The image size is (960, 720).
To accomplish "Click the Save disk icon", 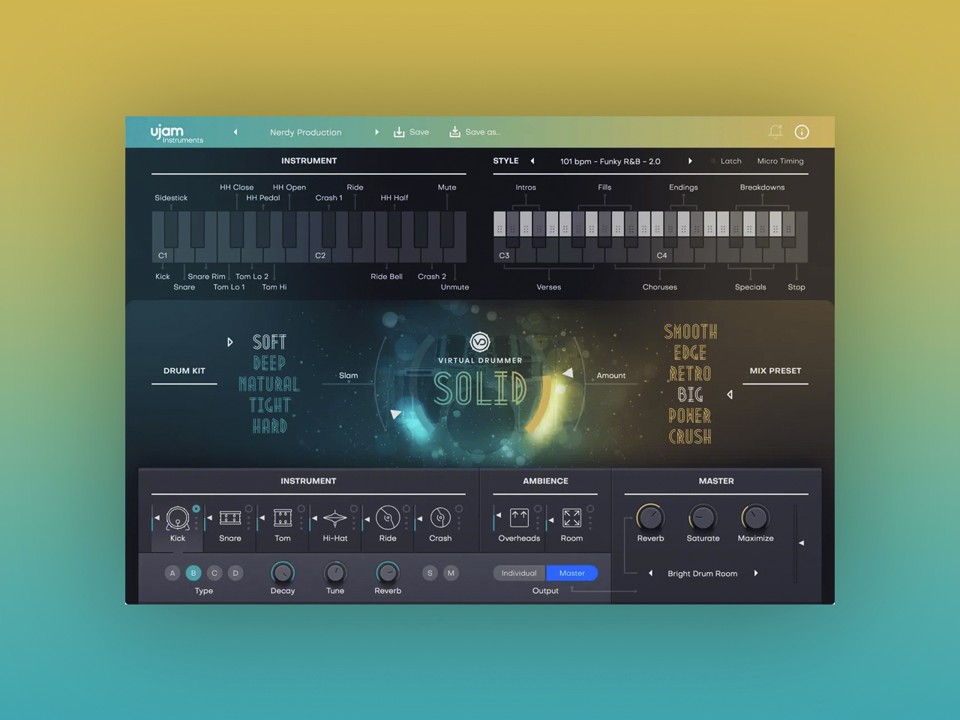I will pos(399,132).
